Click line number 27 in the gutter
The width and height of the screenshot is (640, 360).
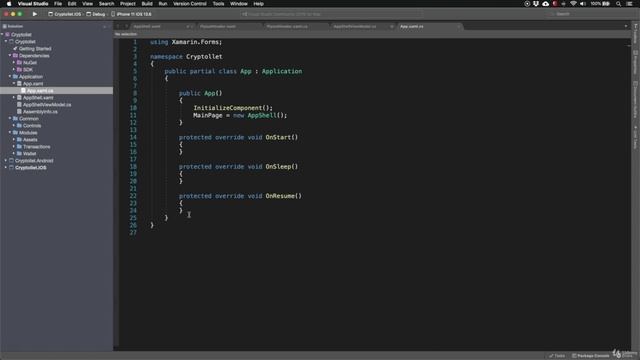click(x=133, y=233)
